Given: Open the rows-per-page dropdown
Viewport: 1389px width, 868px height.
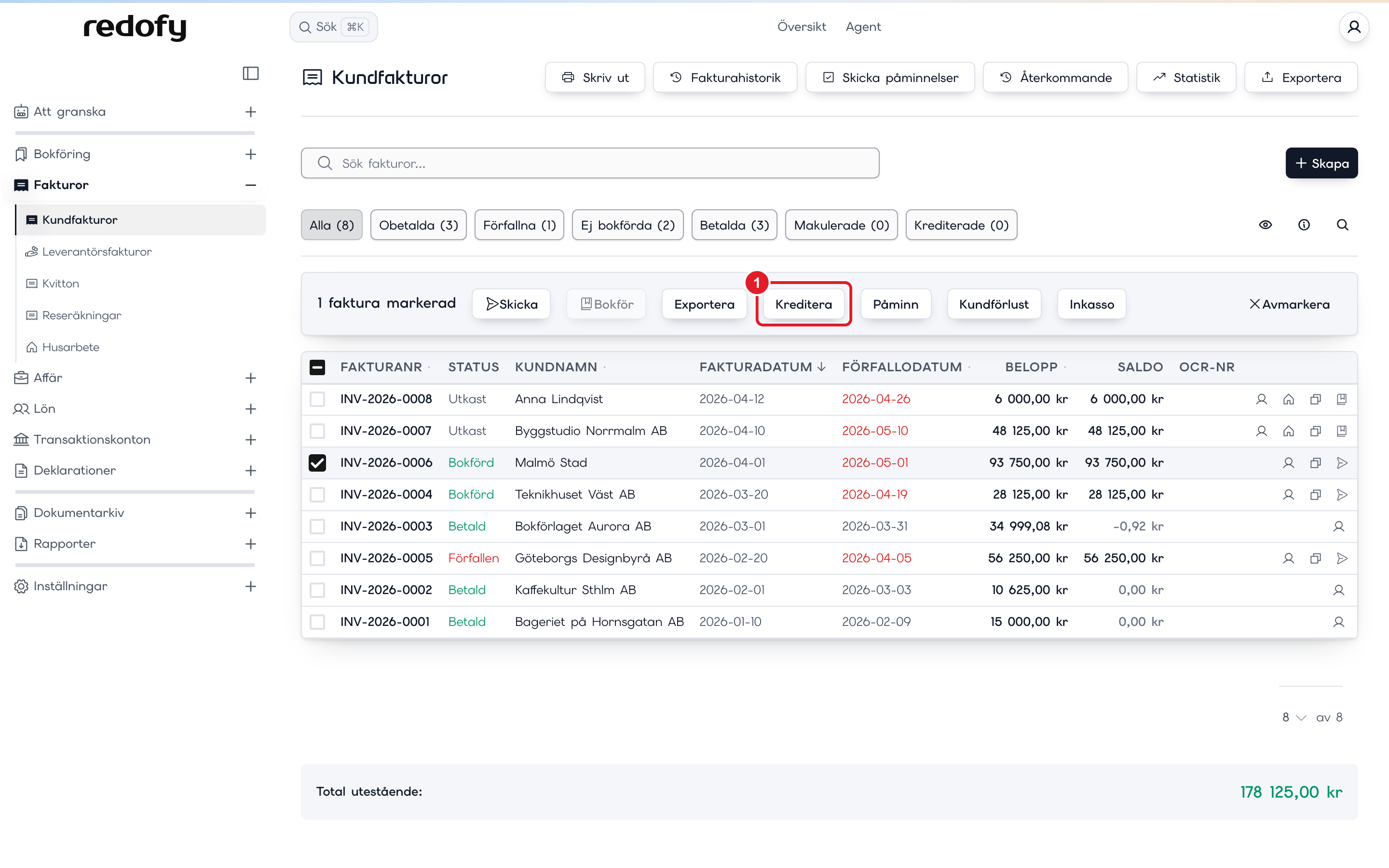Looking at the screenshot, I should click(x=1294, y=718).
